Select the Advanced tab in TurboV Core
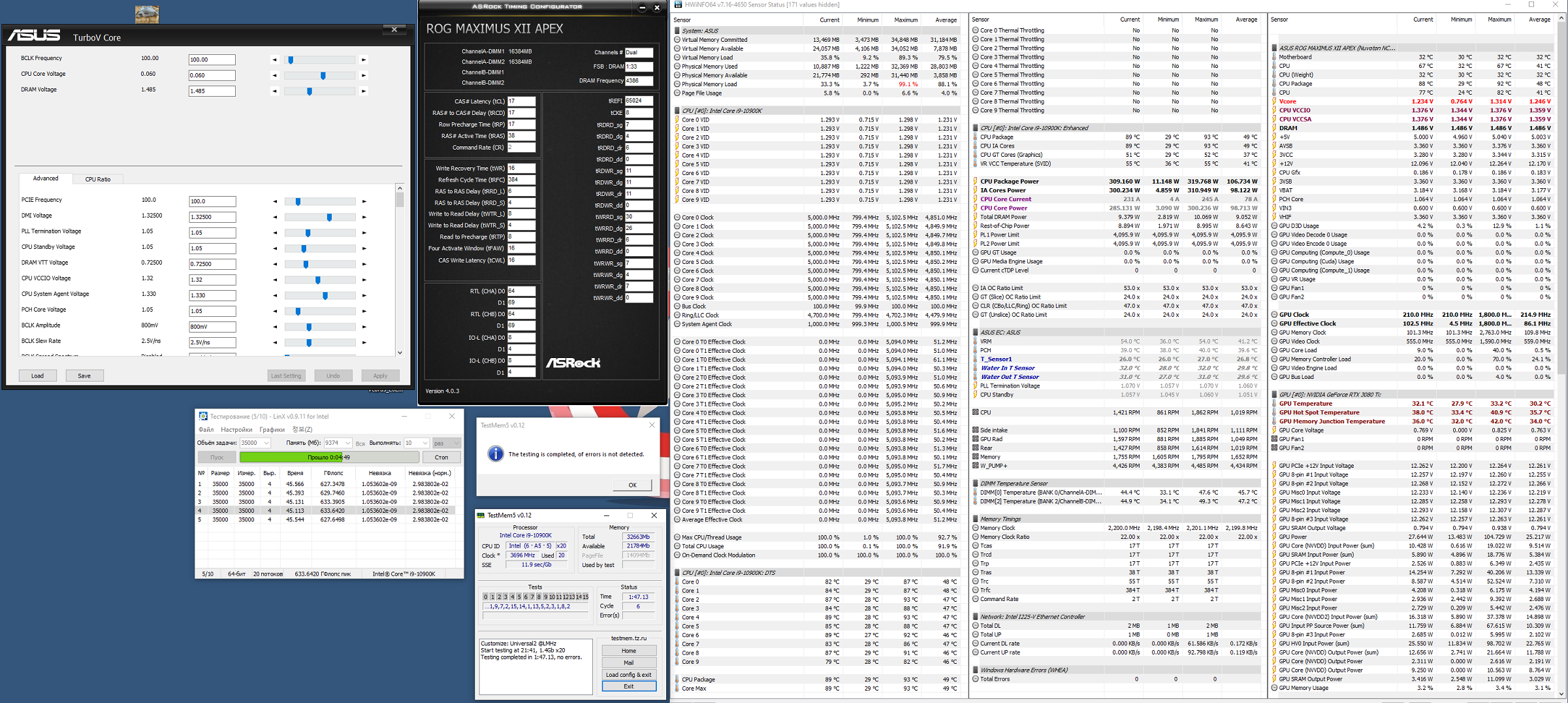This screenshot has width=1568, height=703. pos(46,178)
